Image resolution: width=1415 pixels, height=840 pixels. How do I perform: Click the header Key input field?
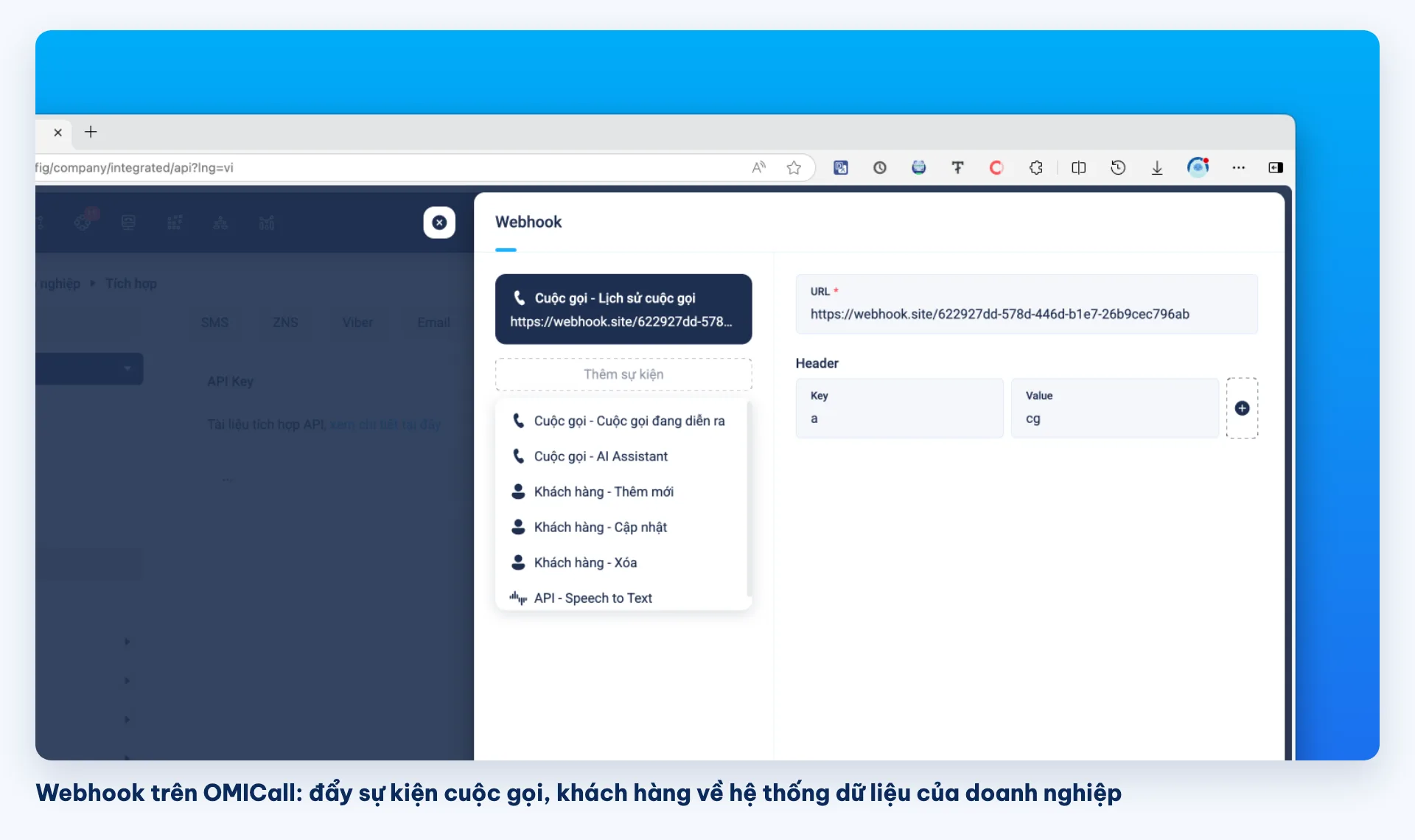[x=899, y=408]
